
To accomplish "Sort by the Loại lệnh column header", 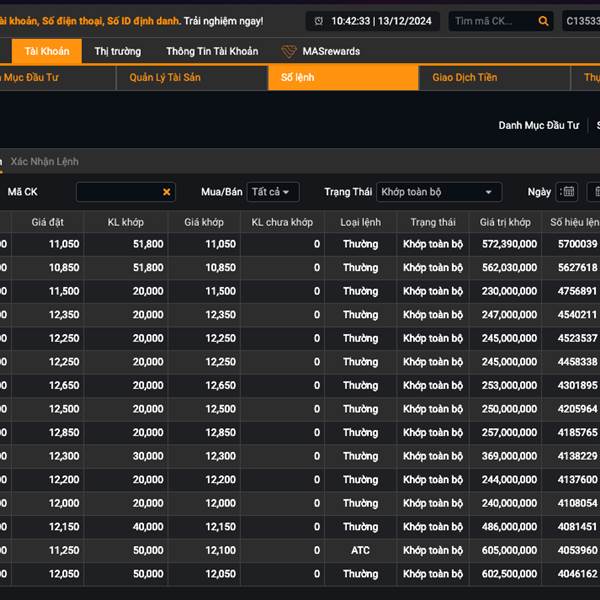I will coord(360,222).
